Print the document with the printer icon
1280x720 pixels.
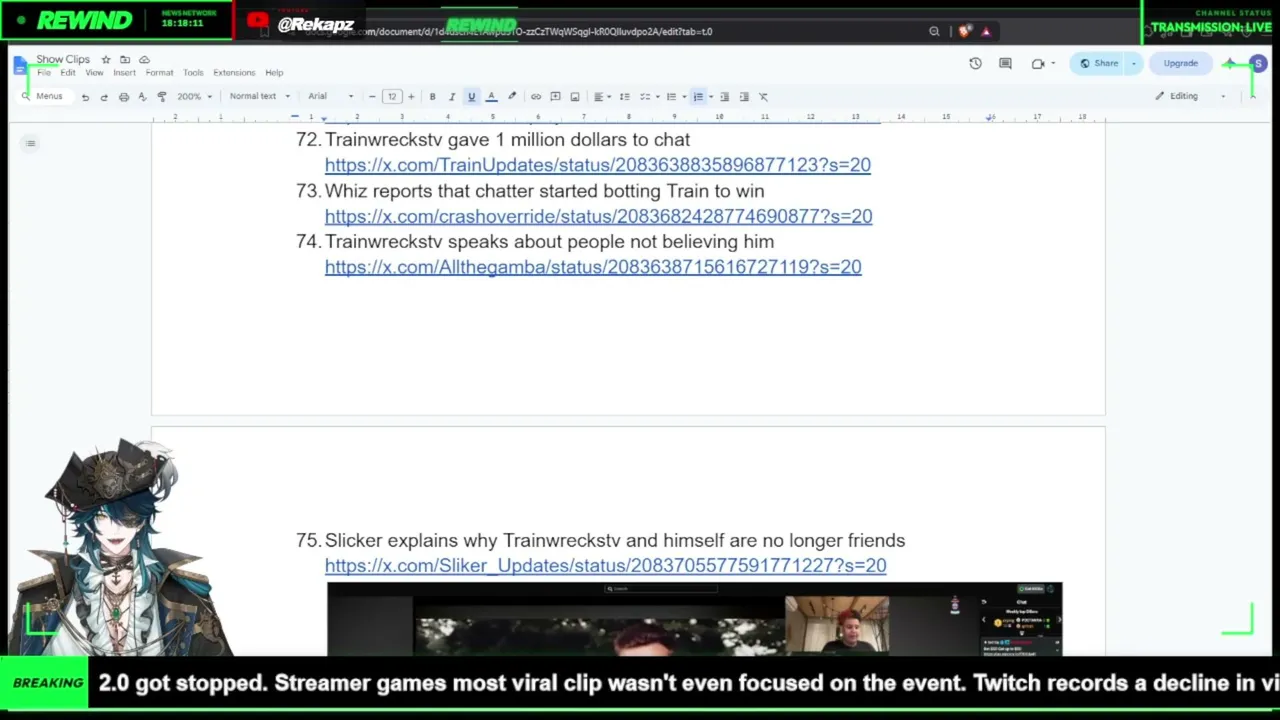(124, 97)
